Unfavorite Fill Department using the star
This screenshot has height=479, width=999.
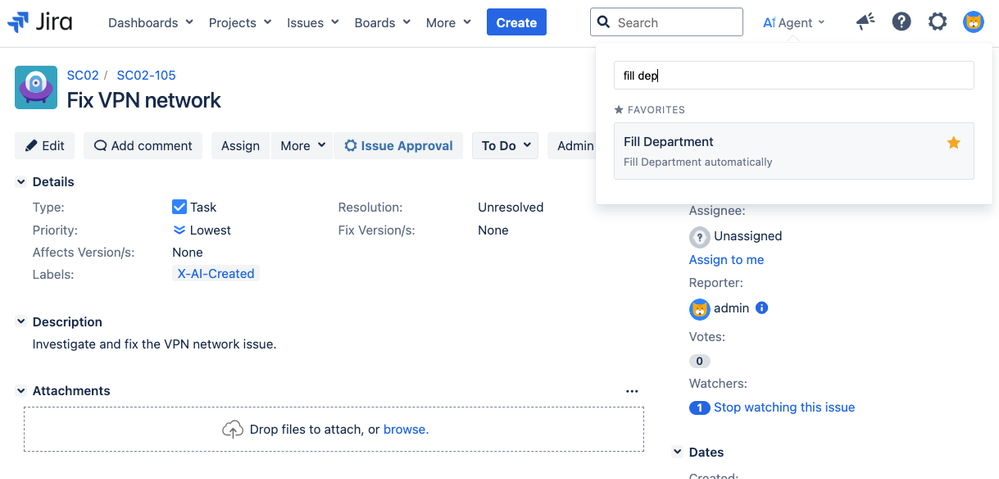click(x=953, y=143)
